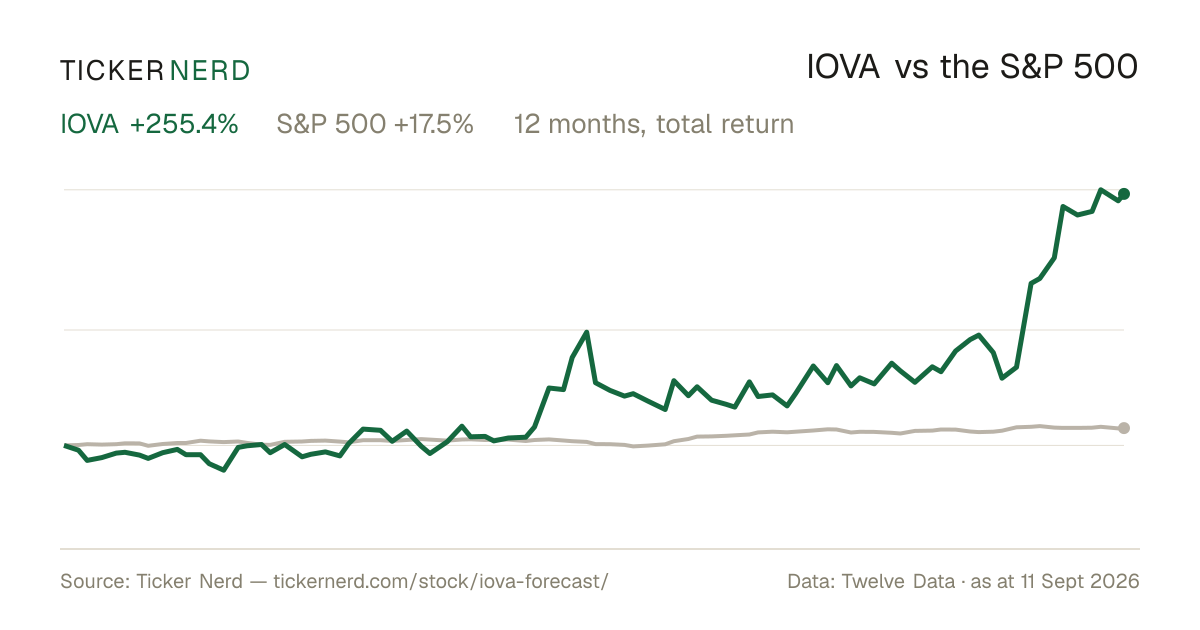The image size is (1200, 630).
Task: Click the NERD word in the logo
Action: tap(209, 70)
